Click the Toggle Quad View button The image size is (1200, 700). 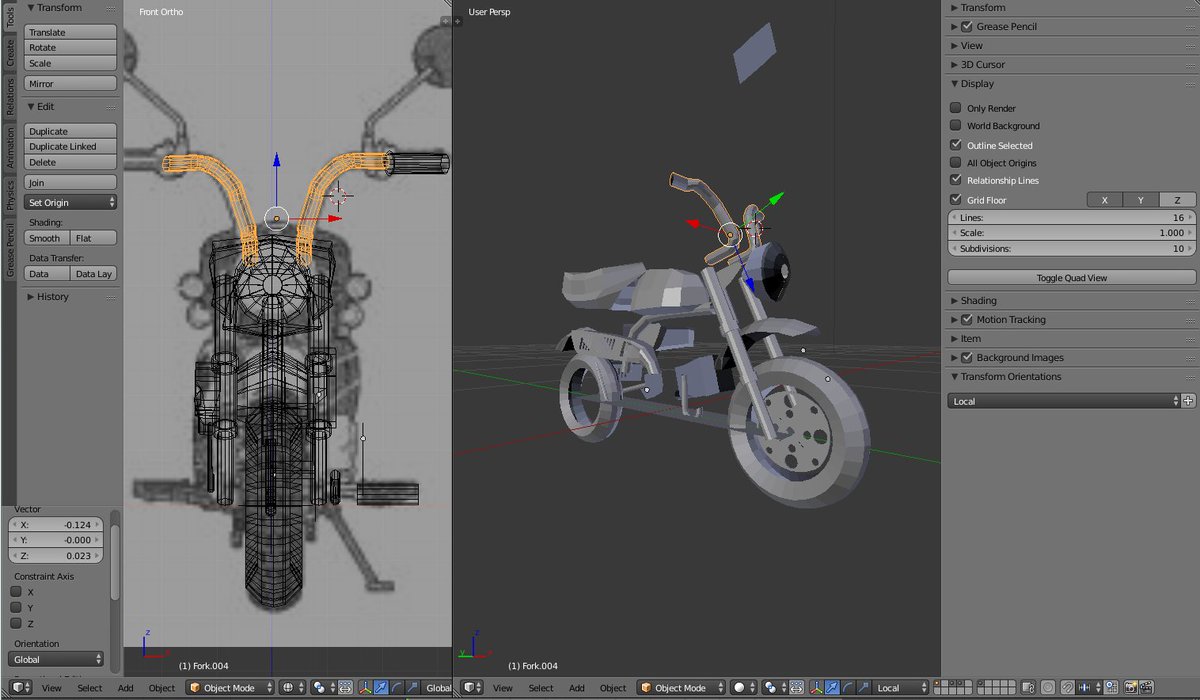1072,278
